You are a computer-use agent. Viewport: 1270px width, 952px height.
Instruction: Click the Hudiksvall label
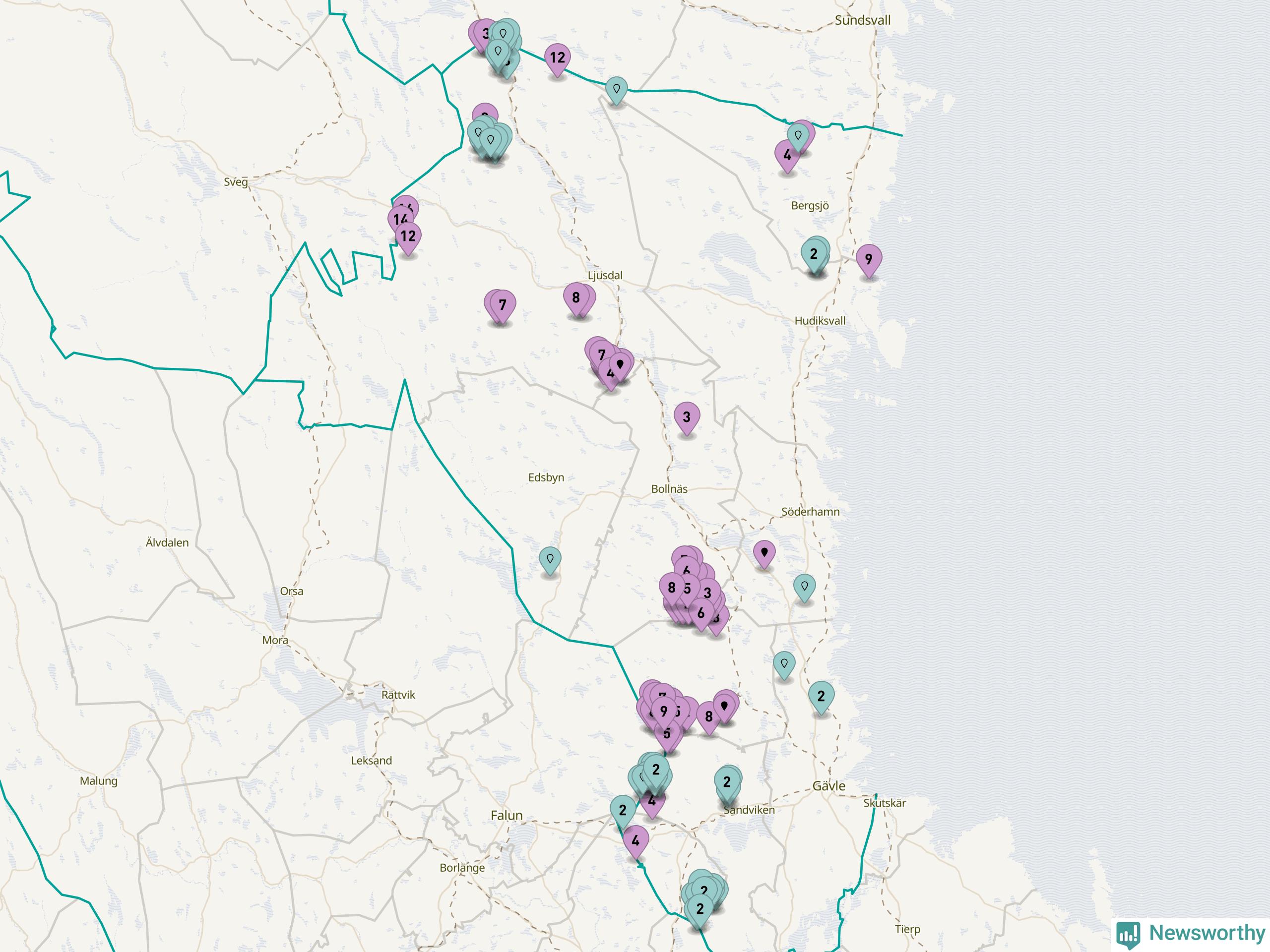point(820,321)
